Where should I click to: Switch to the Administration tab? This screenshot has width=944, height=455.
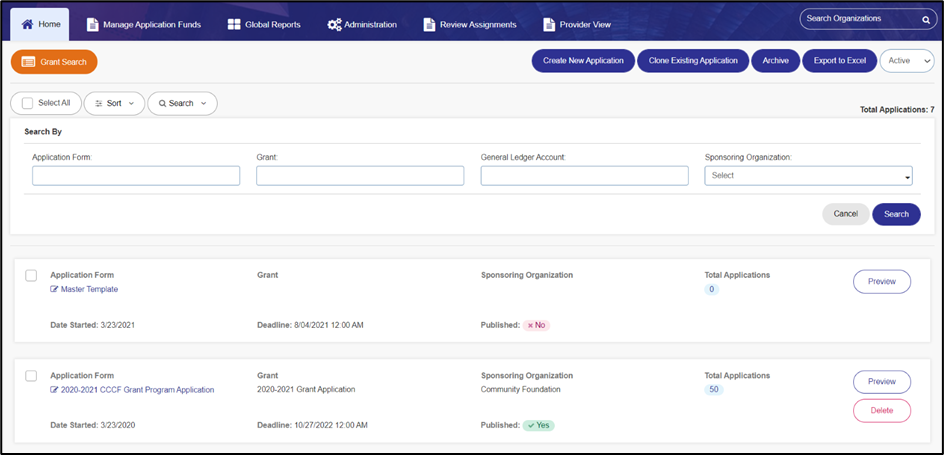point(362,25)
